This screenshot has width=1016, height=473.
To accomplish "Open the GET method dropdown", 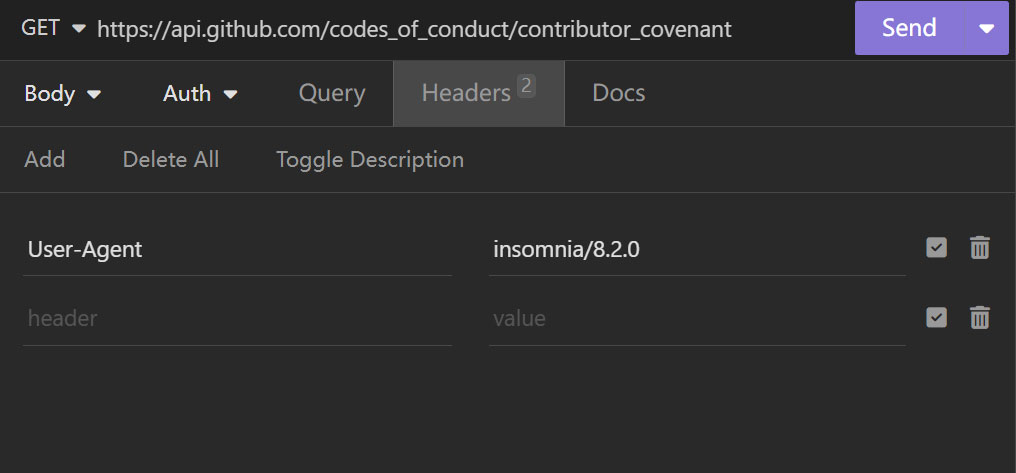I will (53, 29).
